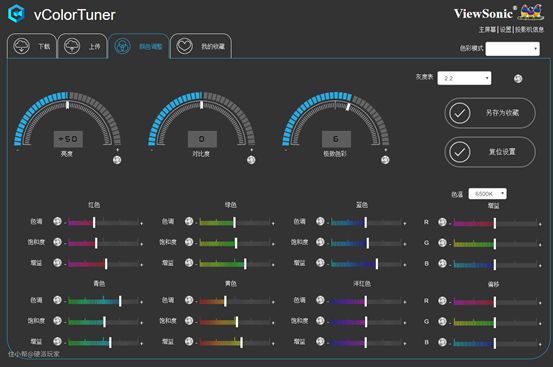The image size is (553, 367).
Task: Click the yellow 饱和度 saturation slider handle
Action: (x=237, y=322)
